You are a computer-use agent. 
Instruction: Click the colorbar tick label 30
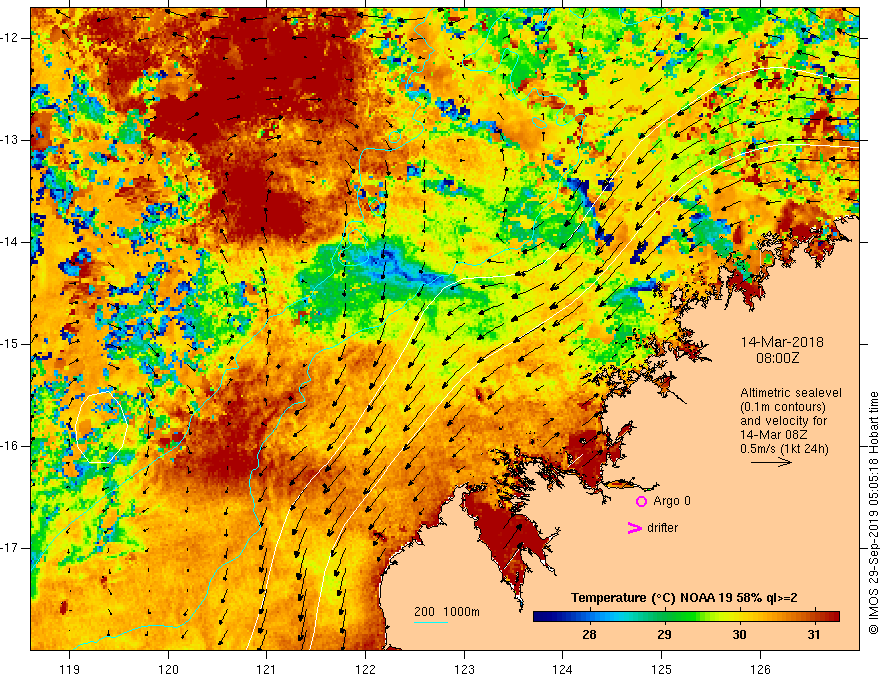click(x=739, y=635)
